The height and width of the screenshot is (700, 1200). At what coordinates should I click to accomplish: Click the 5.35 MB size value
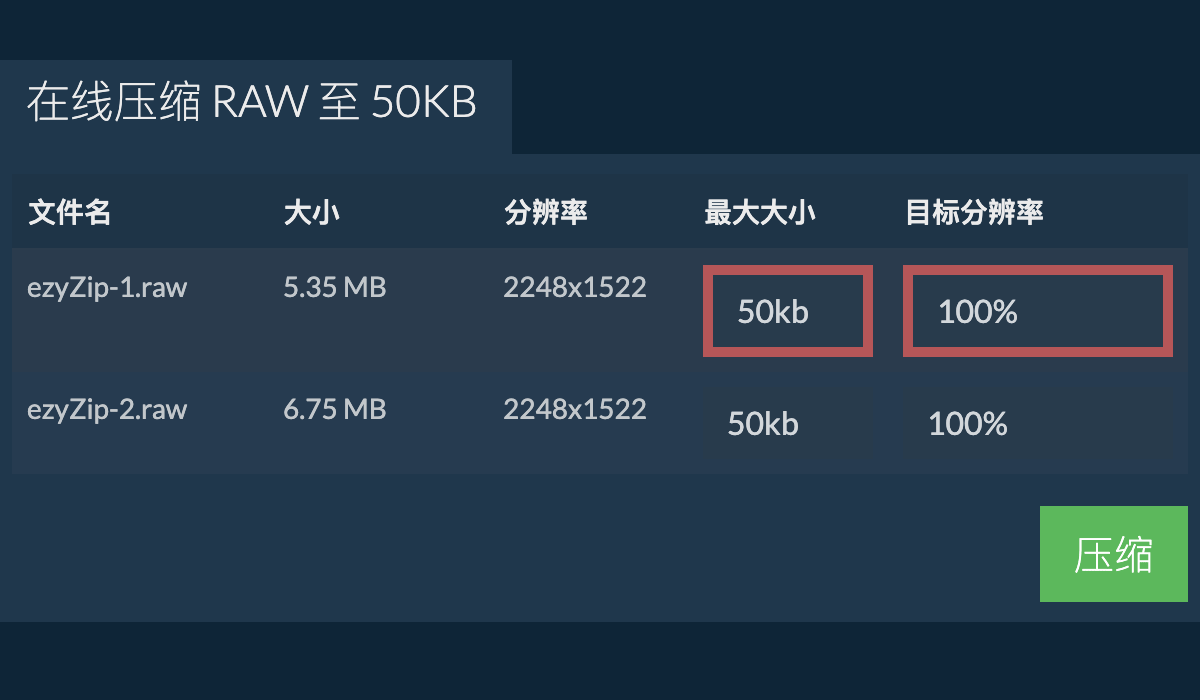[335, 288]
